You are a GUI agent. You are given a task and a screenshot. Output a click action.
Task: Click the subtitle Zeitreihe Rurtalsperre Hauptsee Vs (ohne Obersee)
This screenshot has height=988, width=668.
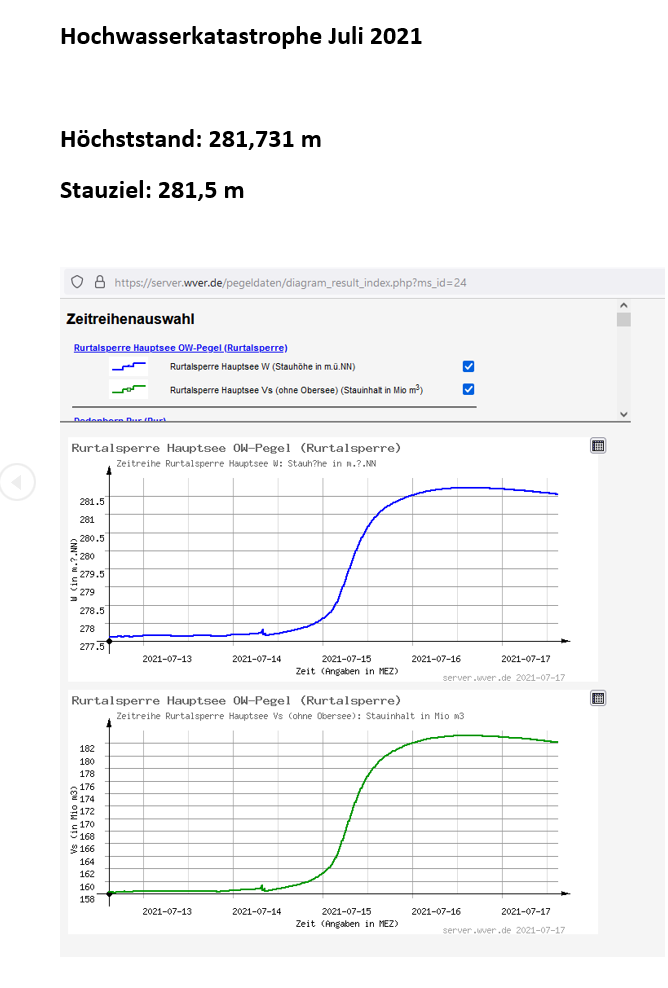(290, 716)
